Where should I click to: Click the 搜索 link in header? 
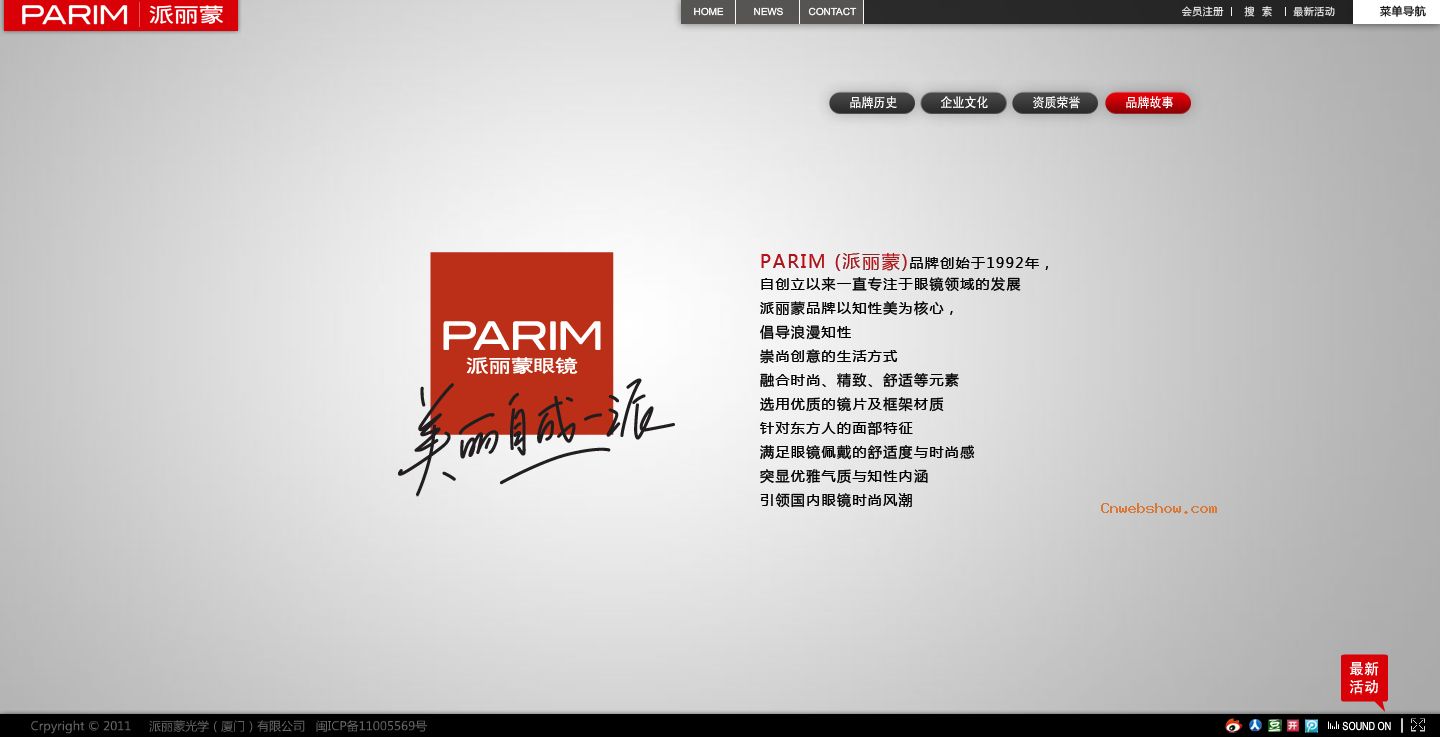click(x=1258, y=12)
